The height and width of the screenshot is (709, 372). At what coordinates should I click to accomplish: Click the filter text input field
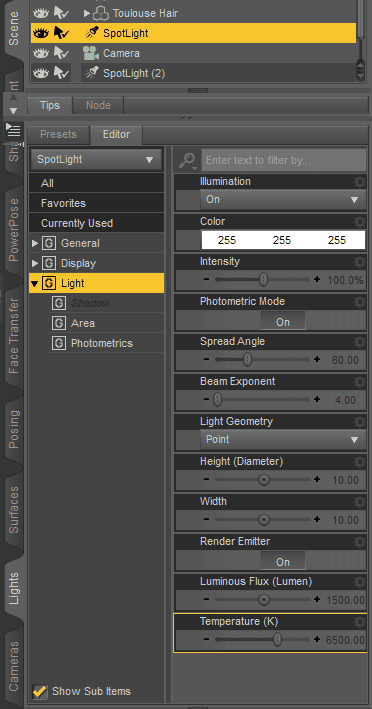tap(283, 160)
